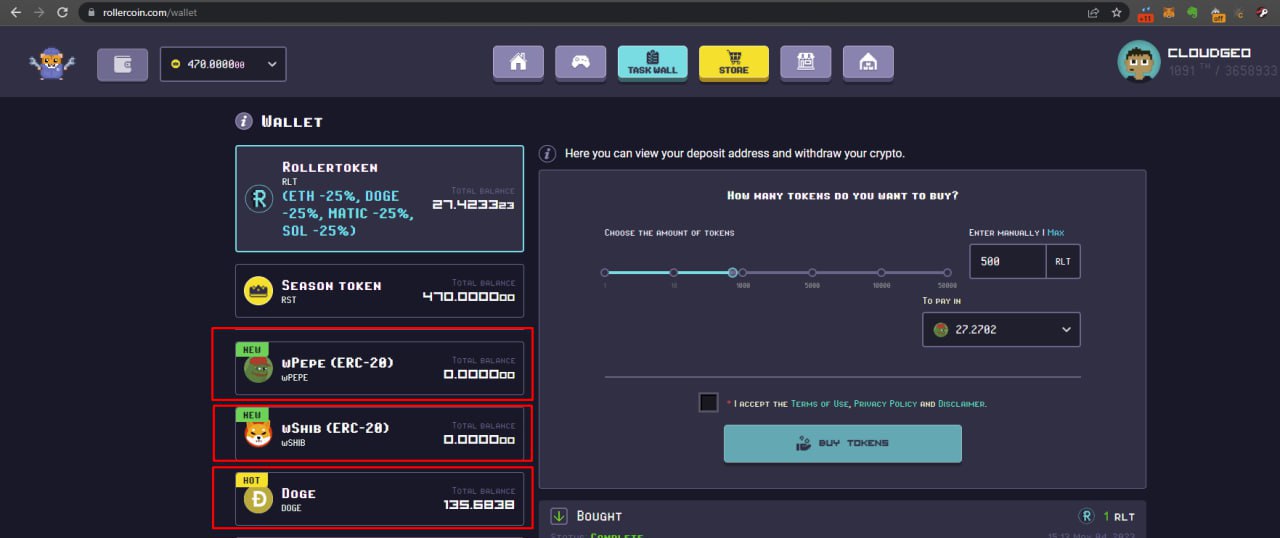Click the Buy Tokens button

click(843, 443)
